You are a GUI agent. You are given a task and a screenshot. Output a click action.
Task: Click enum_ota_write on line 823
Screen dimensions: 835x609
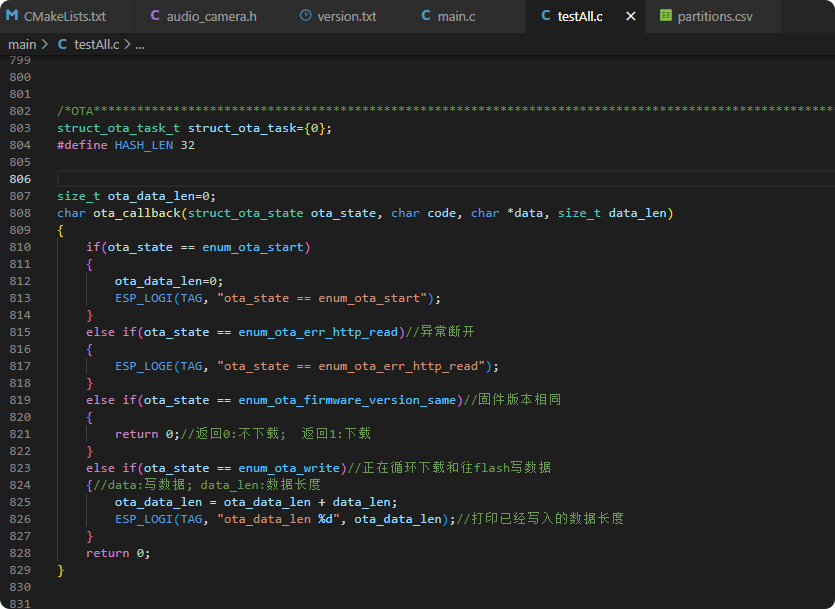[x=289, y=468]
